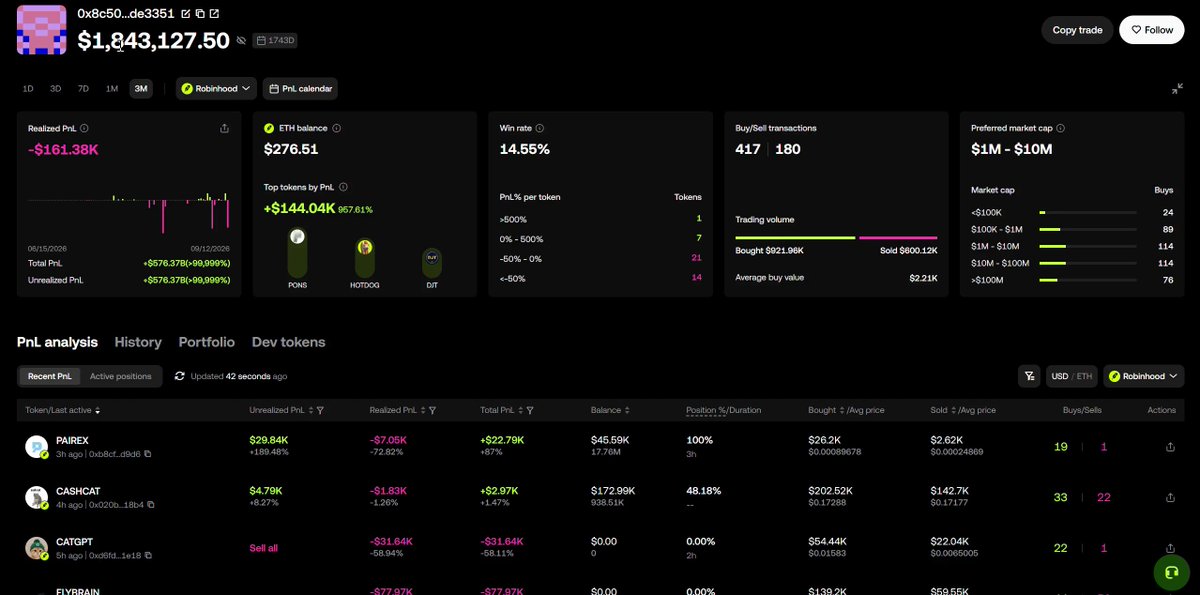Select the Active positions view
The image size is (1200, 595).
point(121,376)
